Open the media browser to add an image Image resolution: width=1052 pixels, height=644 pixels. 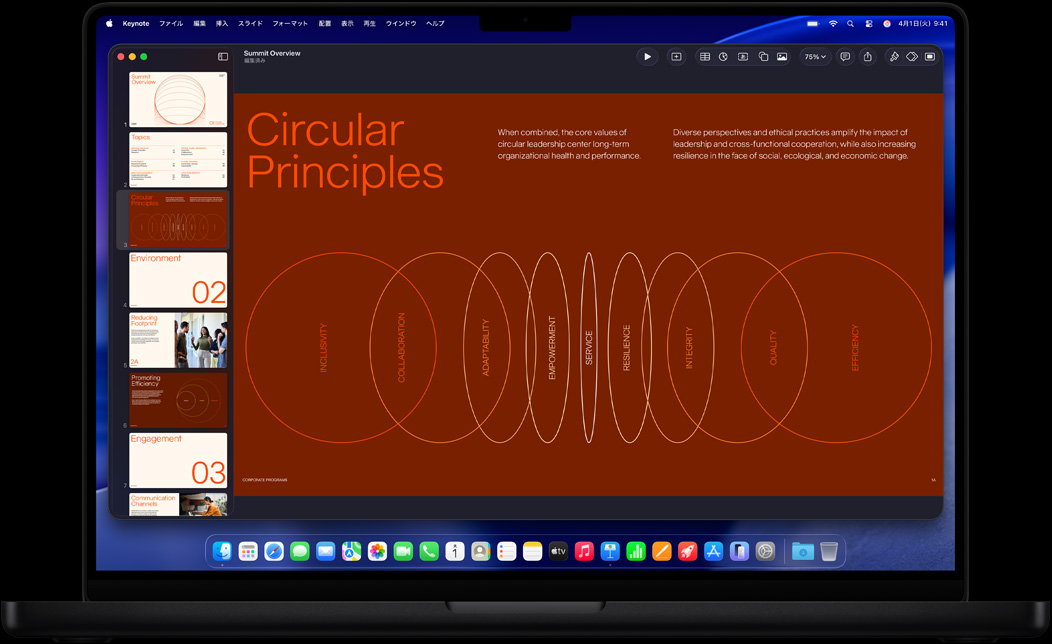coord(780,56)
